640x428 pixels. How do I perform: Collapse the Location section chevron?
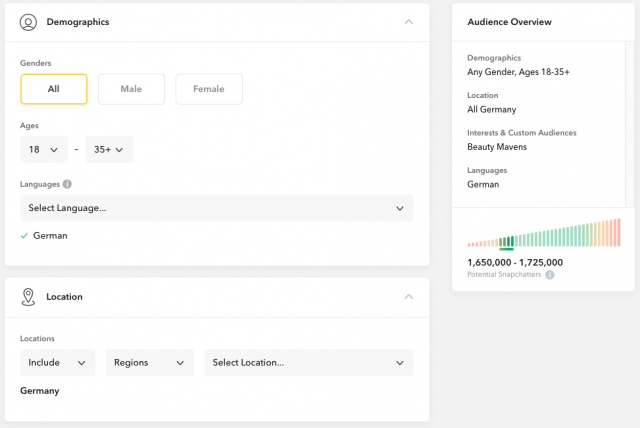[x=409, y=297]
